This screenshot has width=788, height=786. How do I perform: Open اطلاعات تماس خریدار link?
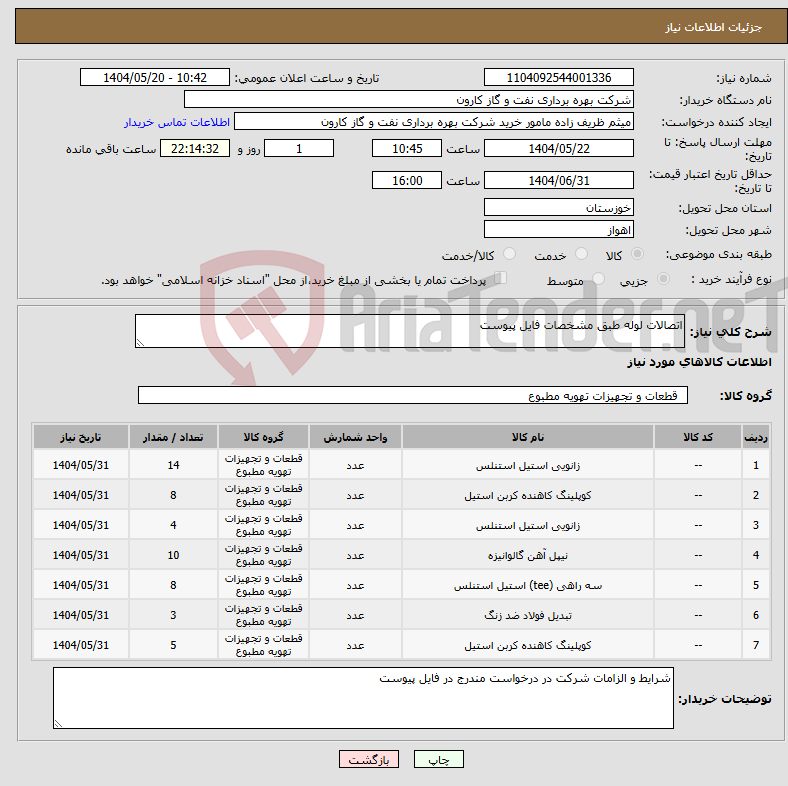tap(177, 122)
